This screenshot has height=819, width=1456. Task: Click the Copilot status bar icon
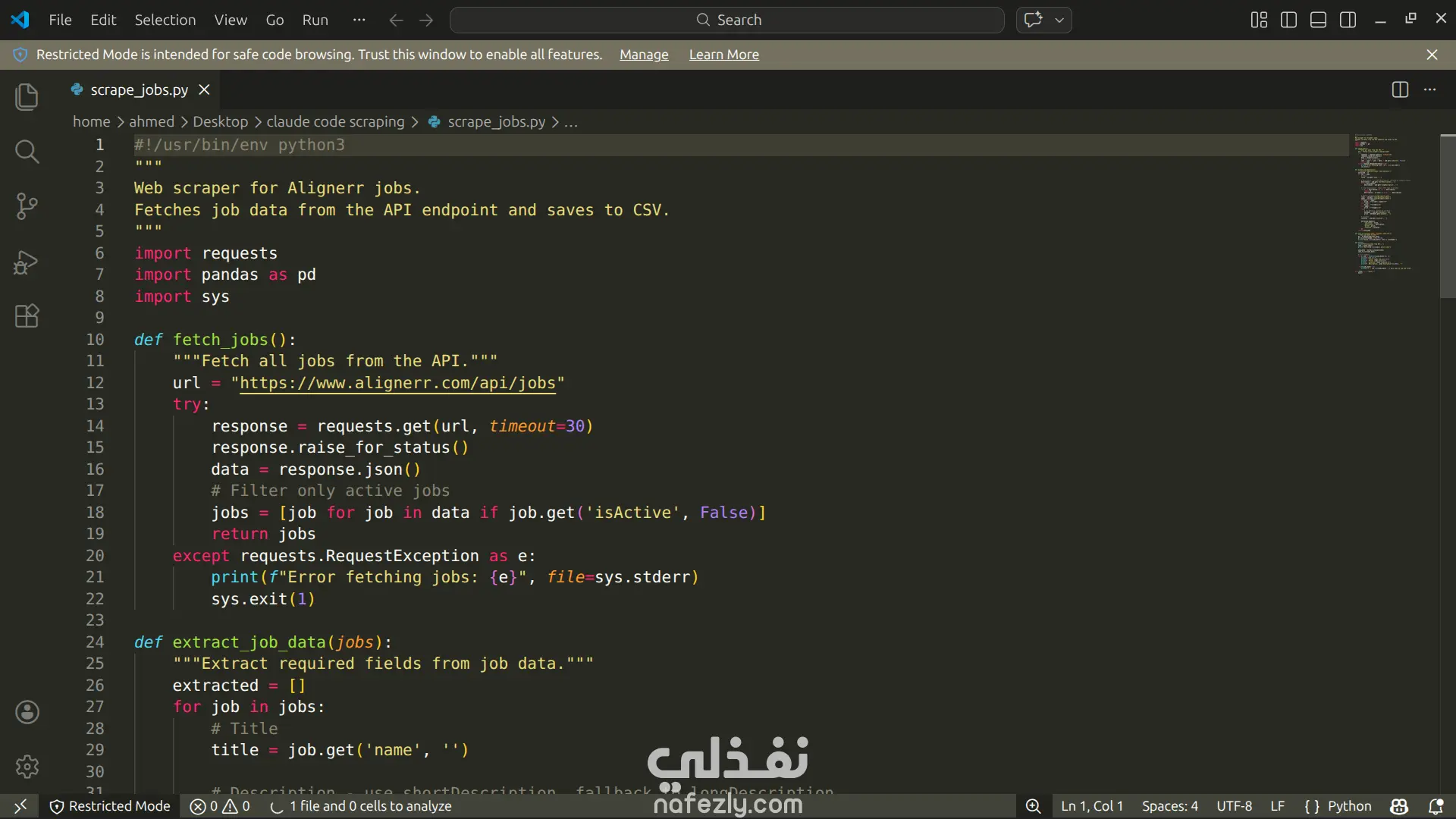(x=1399, y=806)
